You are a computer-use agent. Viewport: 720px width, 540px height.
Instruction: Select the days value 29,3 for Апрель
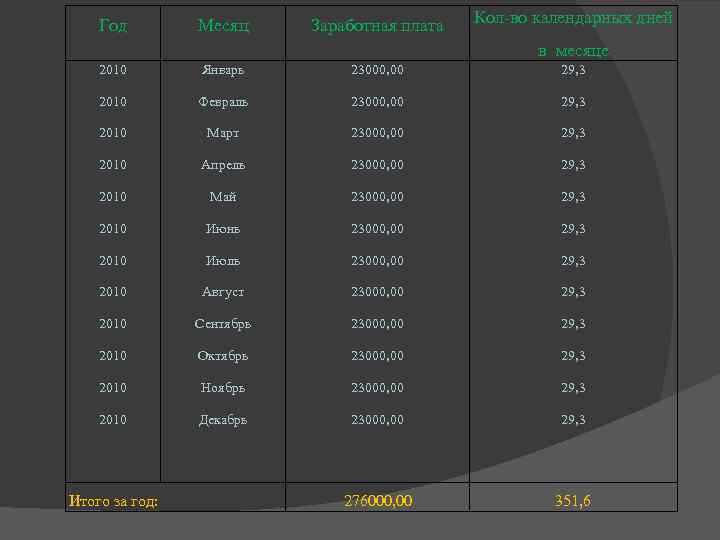pos(573,165)
